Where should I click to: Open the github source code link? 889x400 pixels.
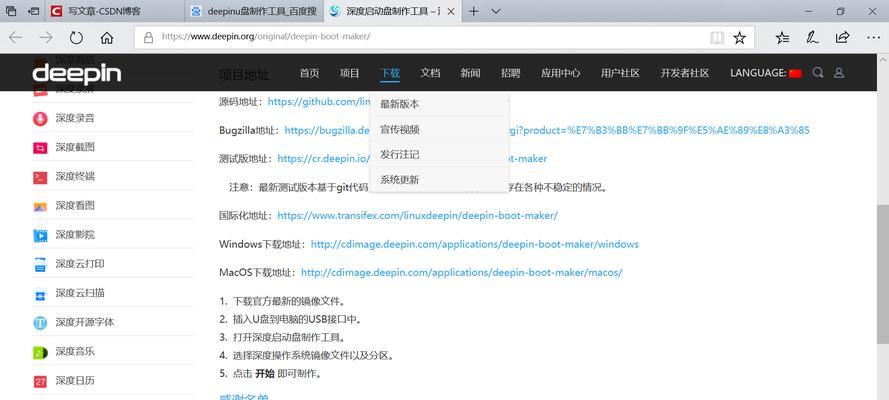(319, 101)
